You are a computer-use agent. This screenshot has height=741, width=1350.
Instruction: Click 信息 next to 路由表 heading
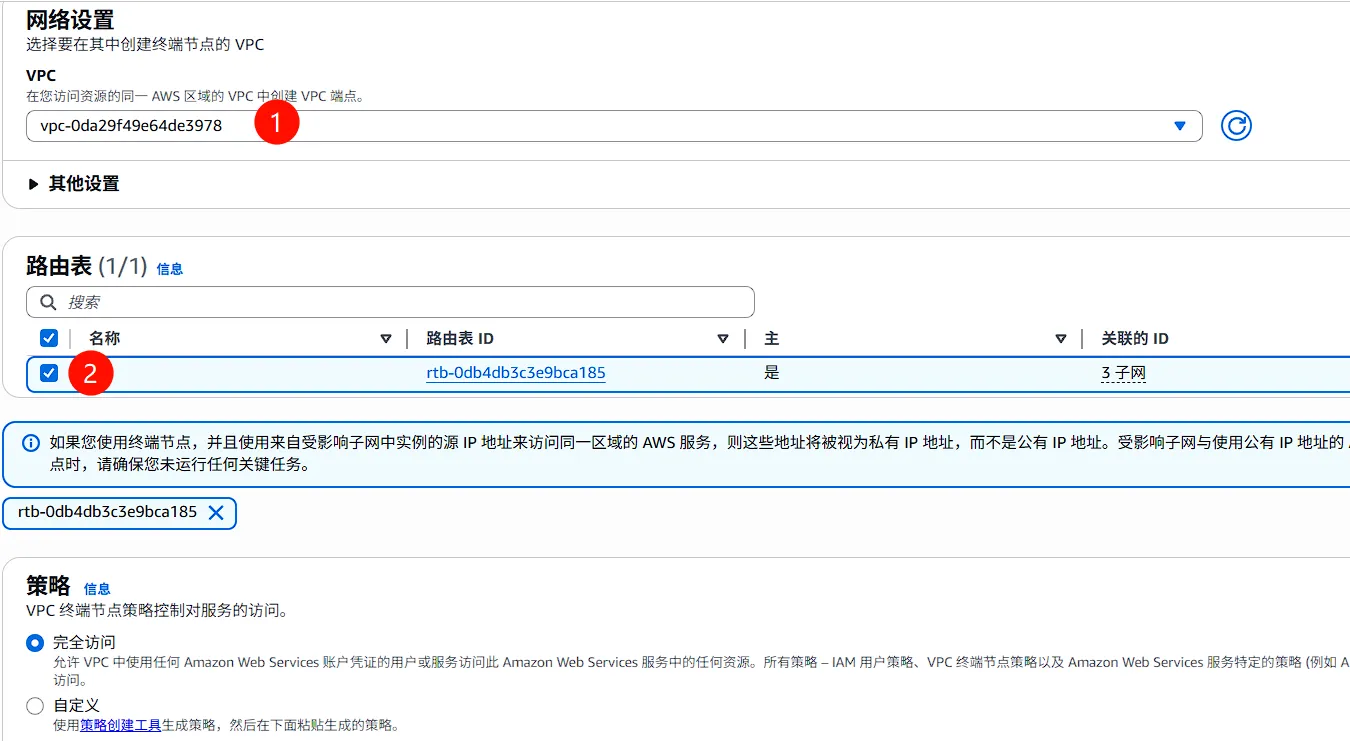click(170, 268)
